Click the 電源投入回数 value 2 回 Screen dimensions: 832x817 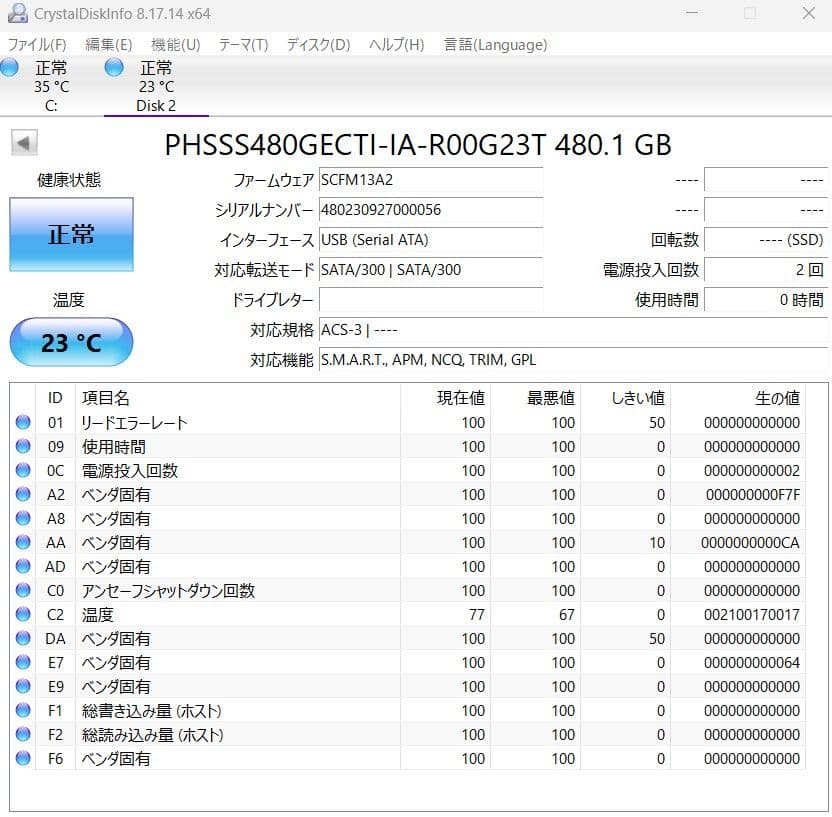(766, 270)
